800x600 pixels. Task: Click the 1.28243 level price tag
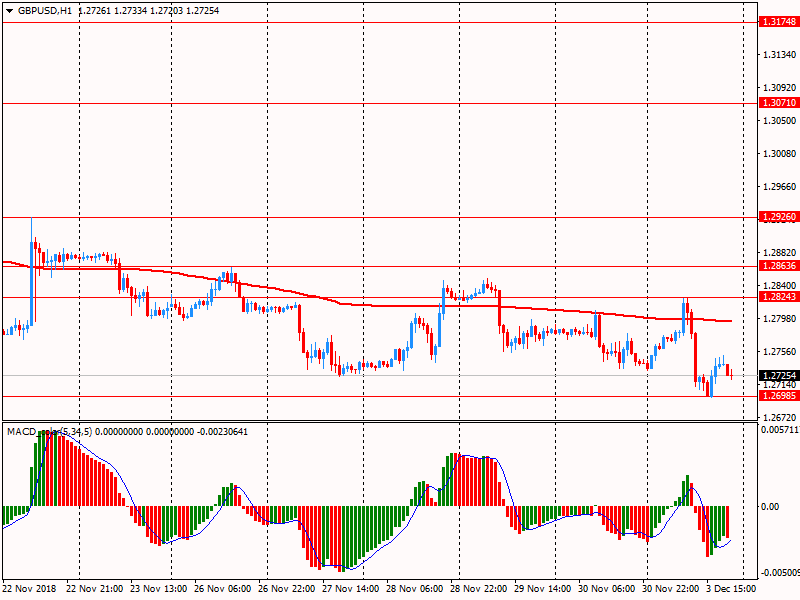click(778, 298)
